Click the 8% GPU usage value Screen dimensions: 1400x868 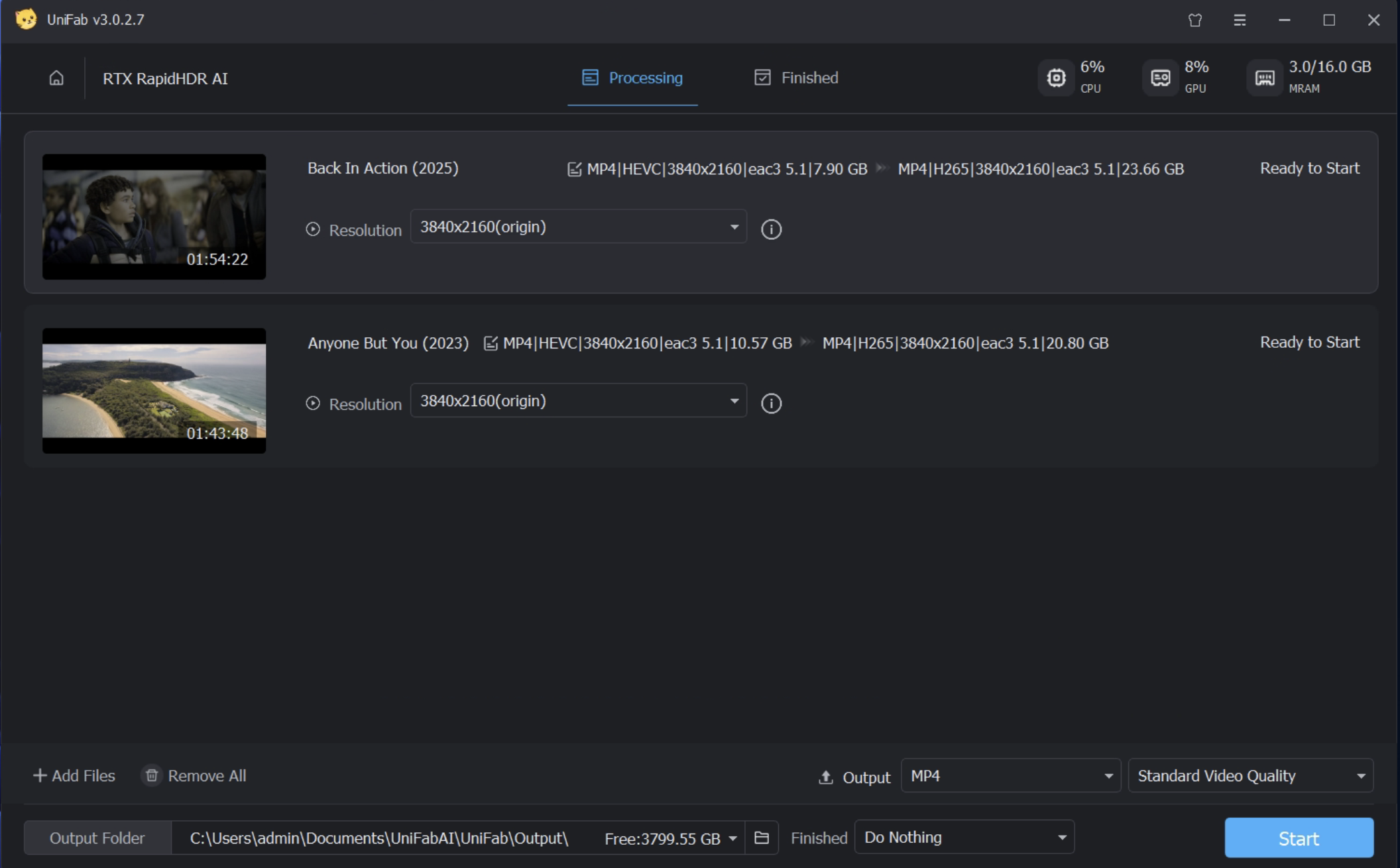coord(1196,67)
